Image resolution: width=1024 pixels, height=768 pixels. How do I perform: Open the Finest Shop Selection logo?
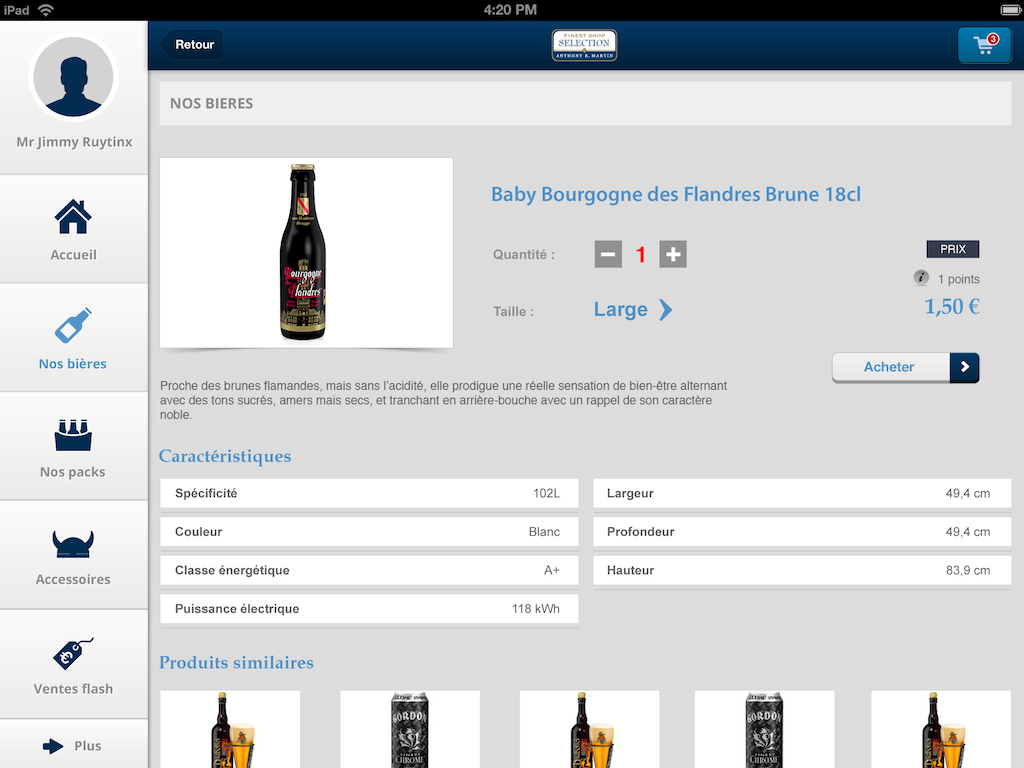tap(584, 45)
